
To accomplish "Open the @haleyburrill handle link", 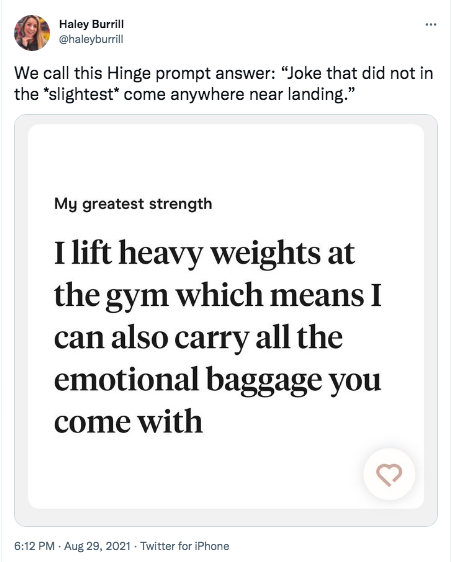I will [91, 39].
